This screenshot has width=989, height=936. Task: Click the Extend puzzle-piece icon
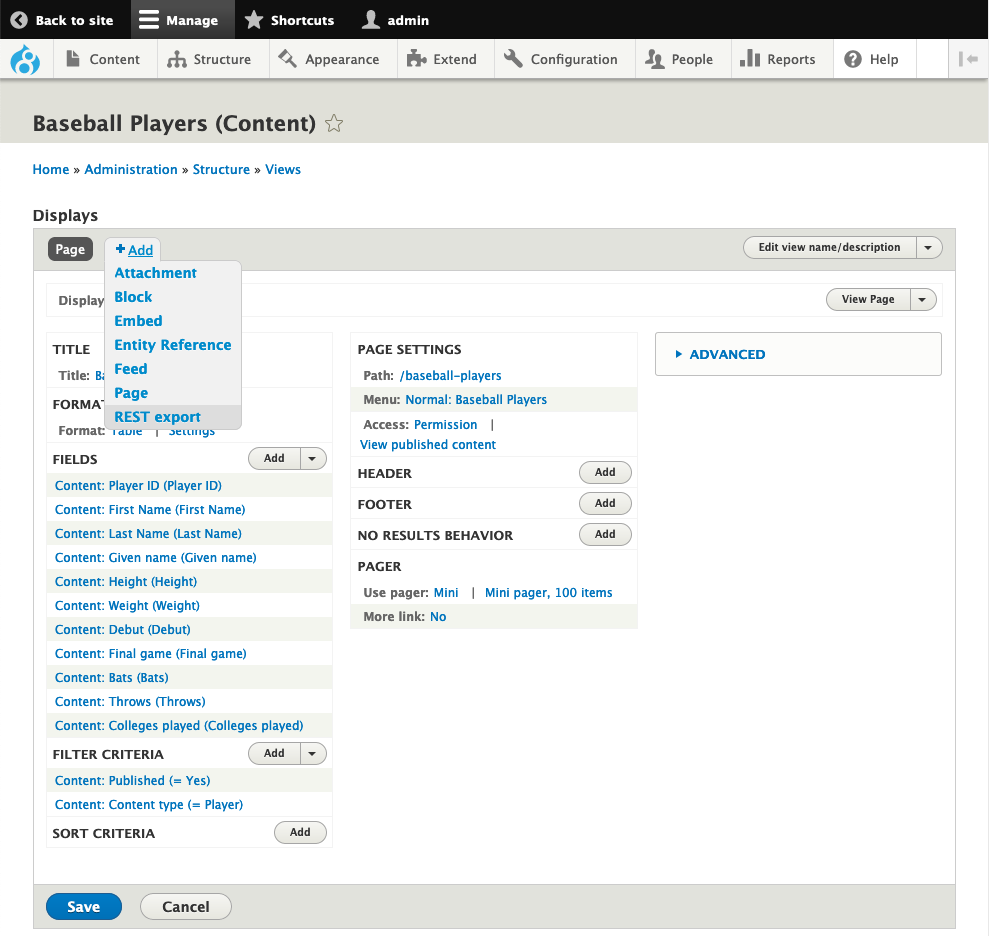tap(417, 59)
